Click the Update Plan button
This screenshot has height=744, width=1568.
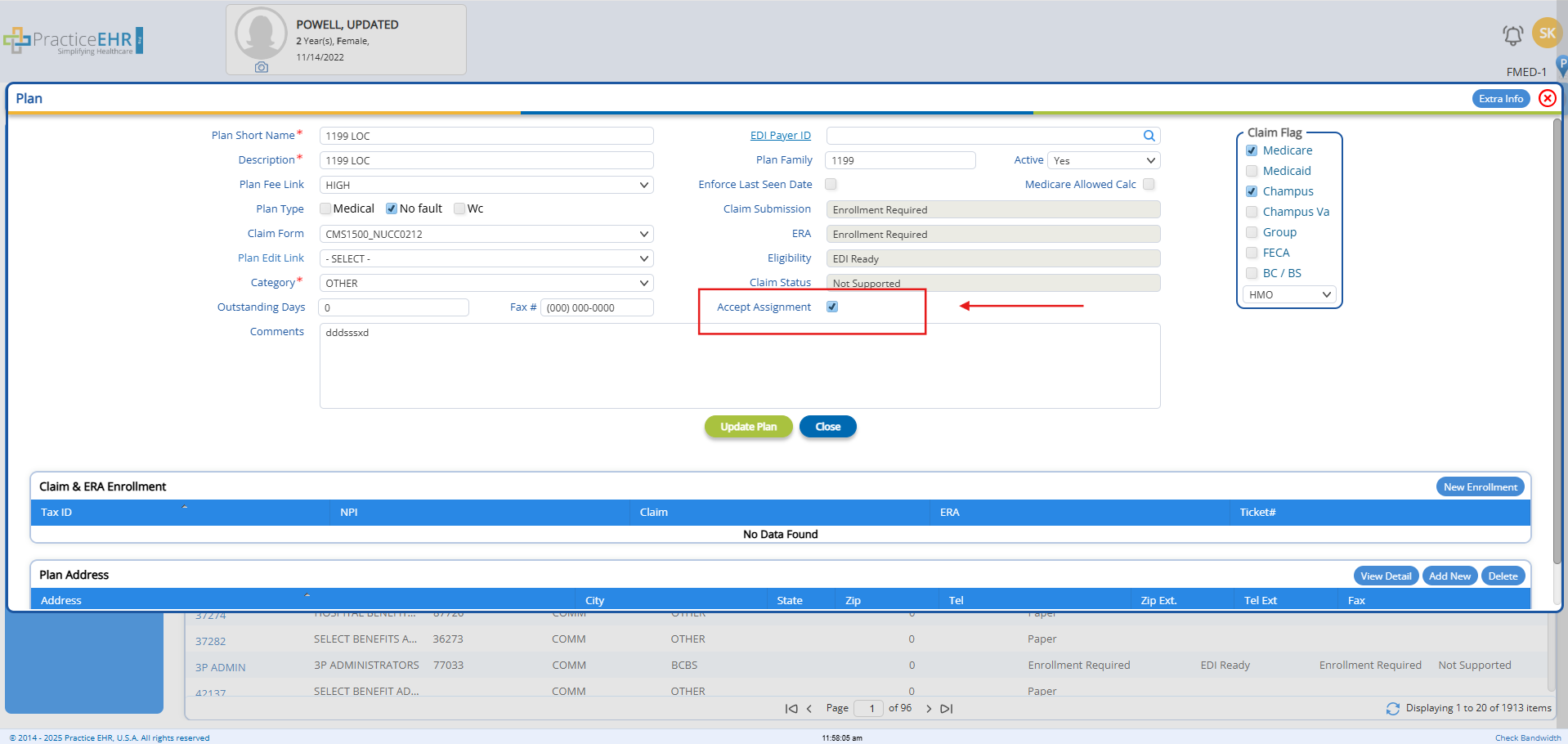(x=748, y=427)
